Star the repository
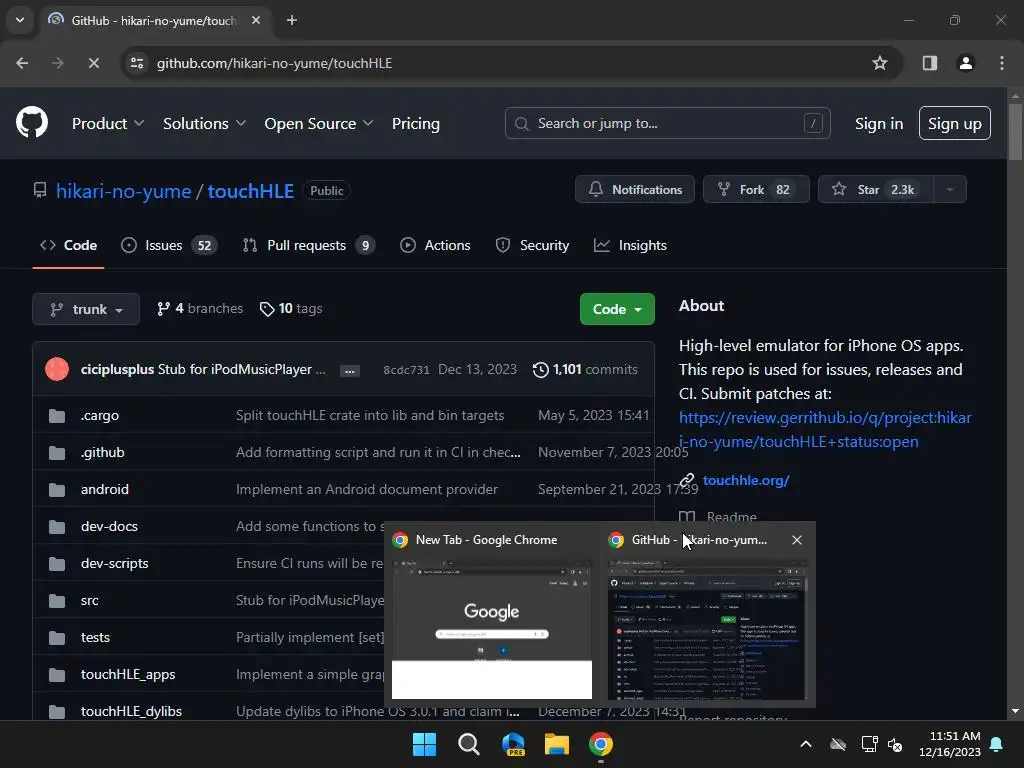This screenshot has height=768, width=1024. 875,189
